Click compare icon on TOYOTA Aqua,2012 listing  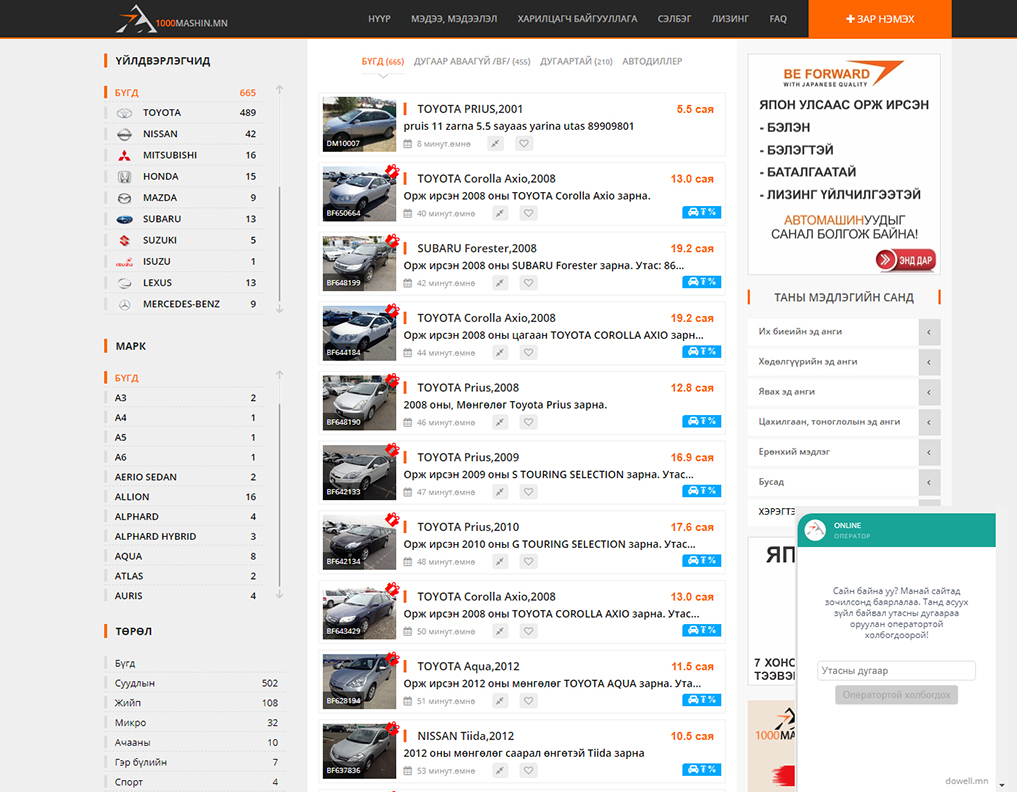coord(499,701)
